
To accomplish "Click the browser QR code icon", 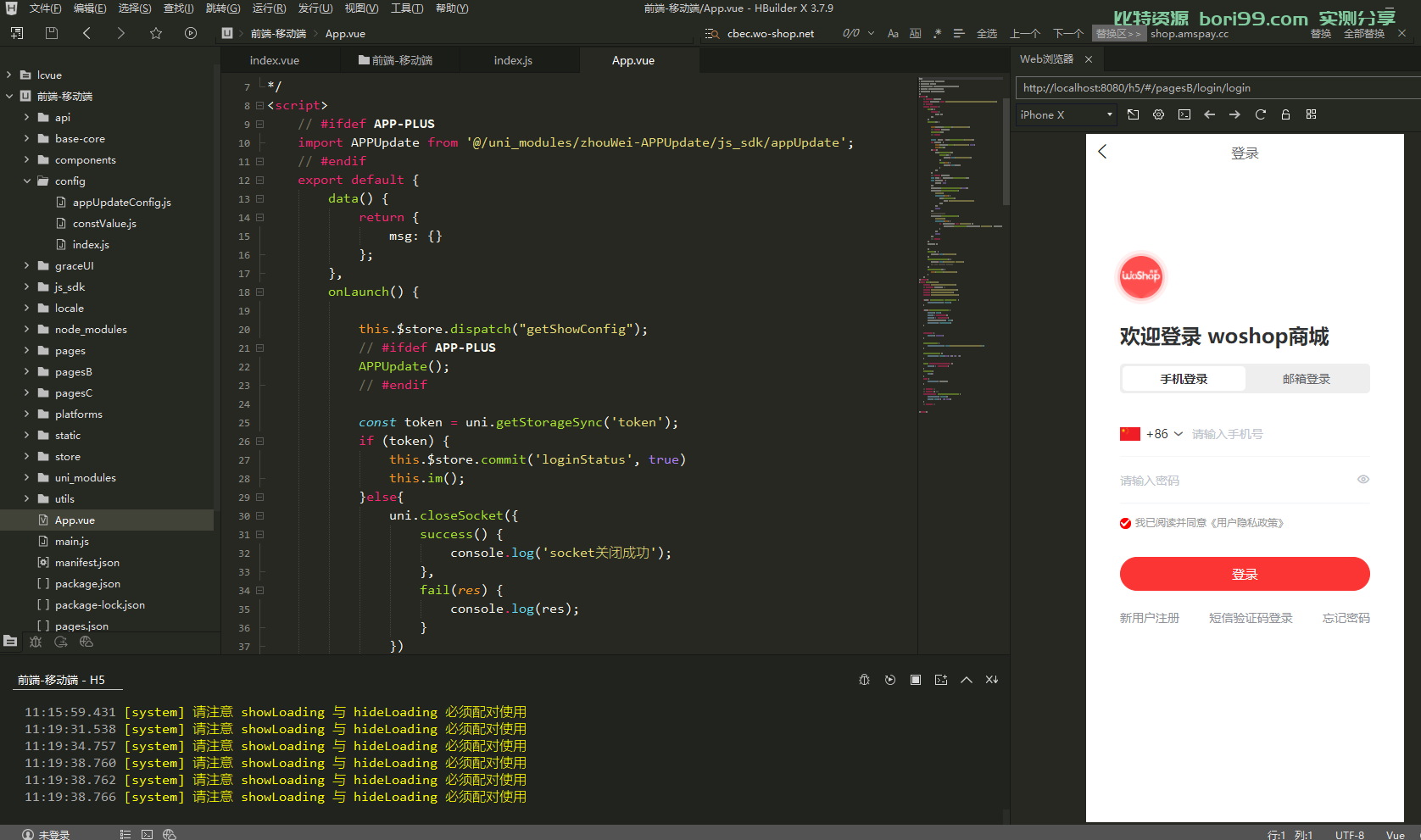I will (1312, 114).
